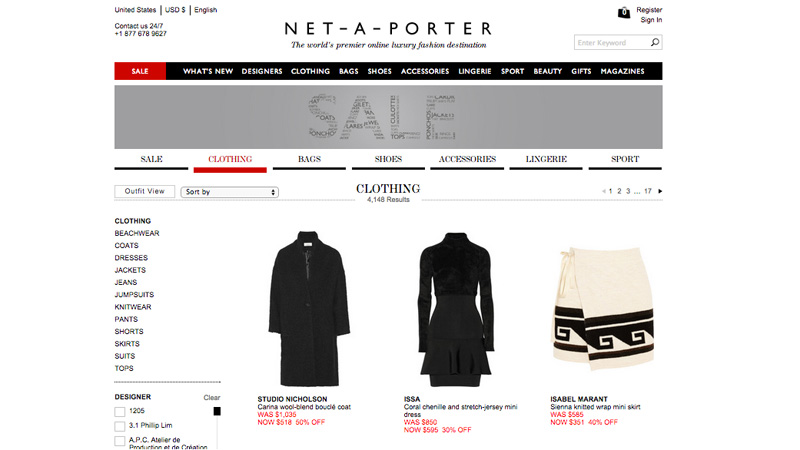
Task: Clear the designer filter
Action: [212, 397]
